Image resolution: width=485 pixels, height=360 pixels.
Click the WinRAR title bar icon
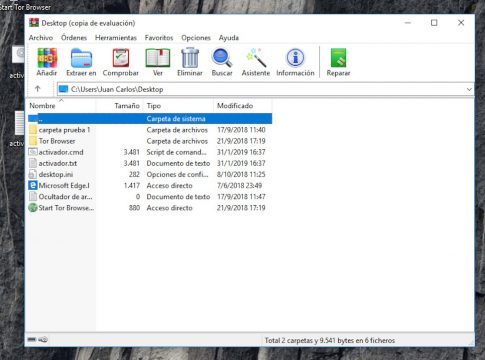[34, 23]
